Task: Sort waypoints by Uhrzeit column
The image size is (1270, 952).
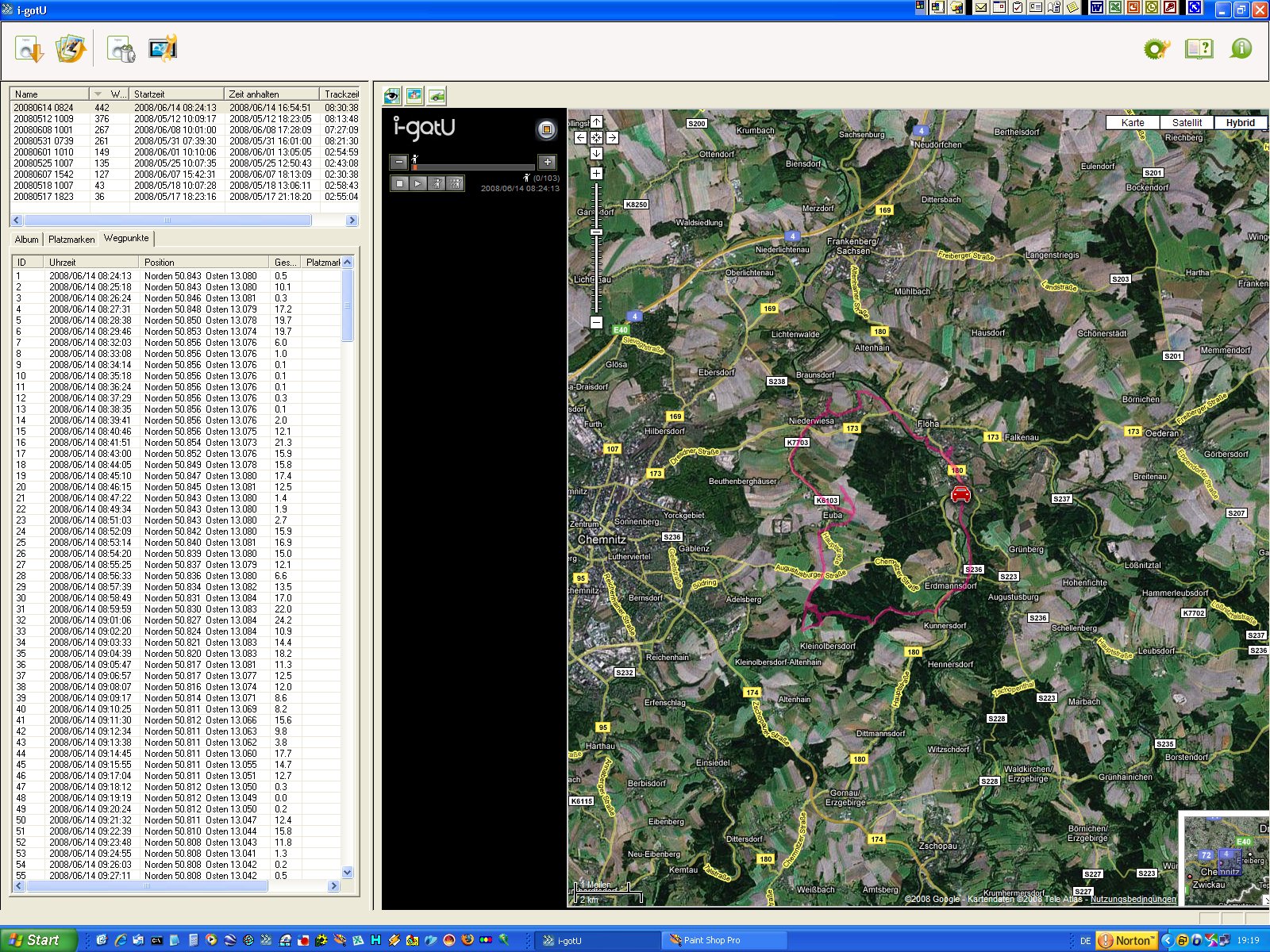Action: click(91, 262)
